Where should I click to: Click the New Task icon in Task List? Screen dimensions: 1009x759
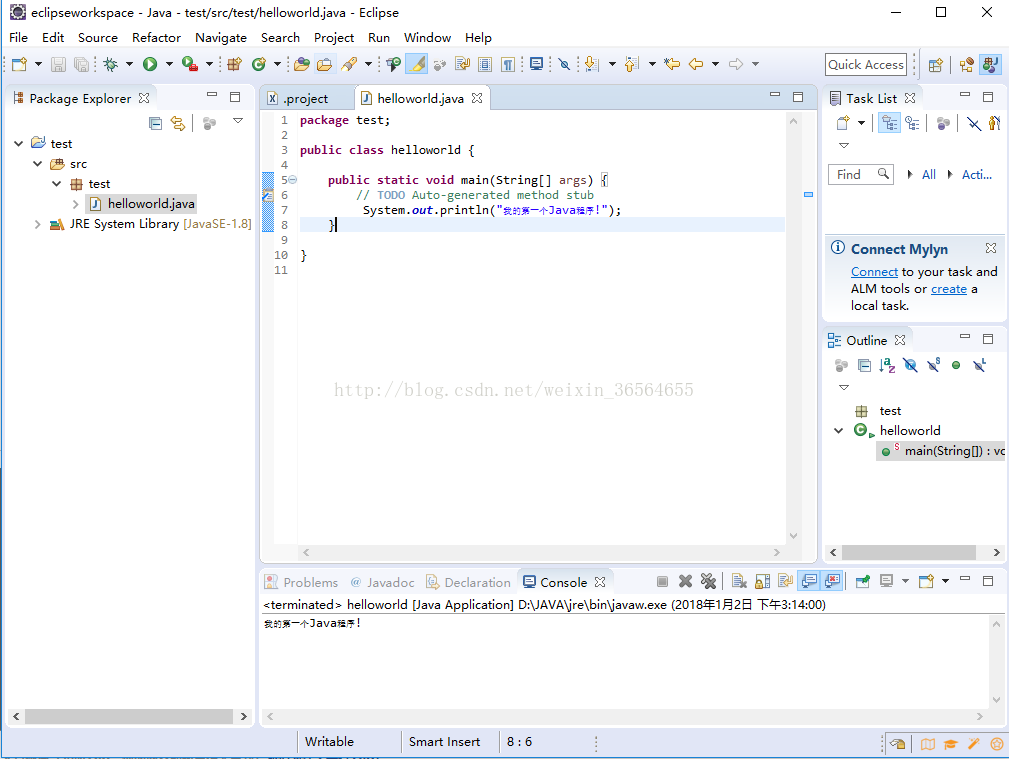pyautogui.click(x=843, y=123)
